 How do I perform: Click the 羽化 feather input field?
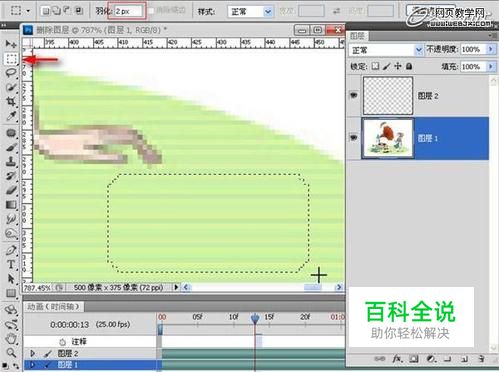[x=128, y=11]
